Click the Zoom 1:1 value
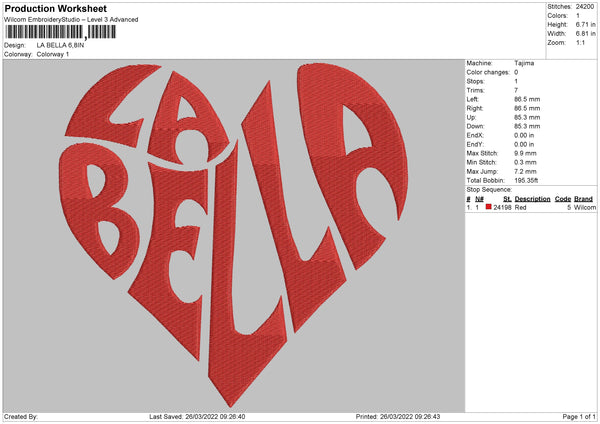Image resolution: width=600 pixels, height=424 pixels. click(580, 43)
